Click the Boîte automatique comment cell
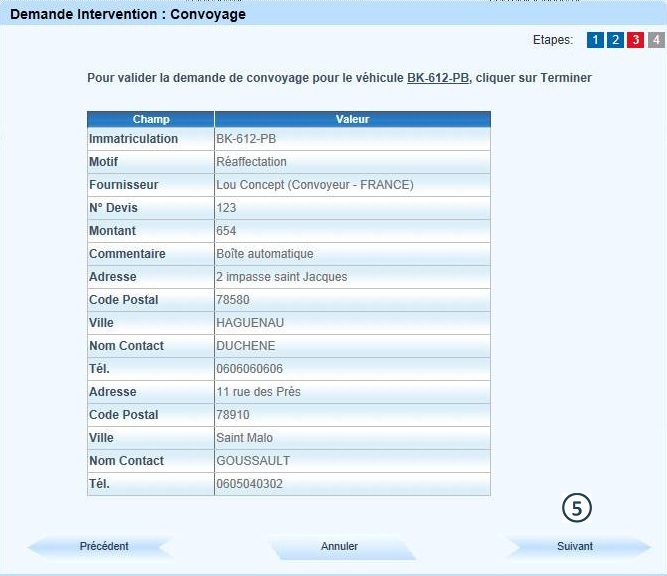Viewport: 667px width, 576px height. pos(265,254)
